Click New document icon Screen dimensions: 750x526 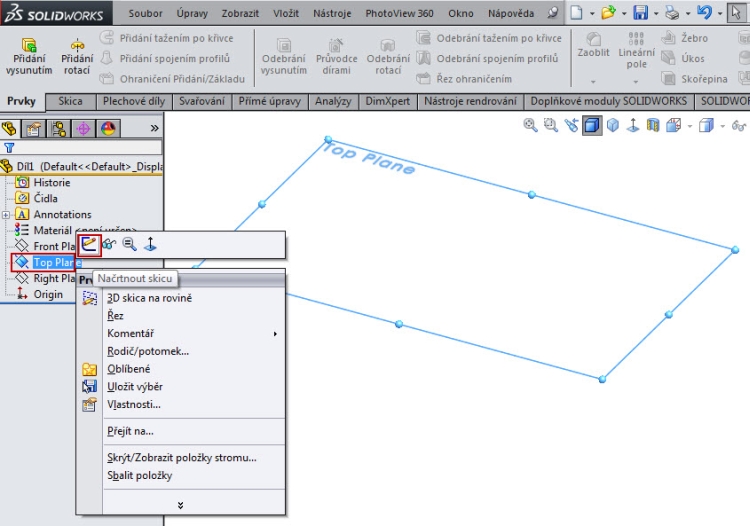[x=577, y=12]
